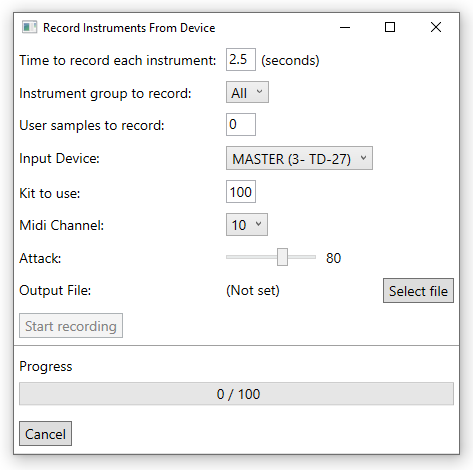The width and height of the screenshot is (473, 470).
Task: Click the Kit to use text box
Action: [x=241, y=192]
